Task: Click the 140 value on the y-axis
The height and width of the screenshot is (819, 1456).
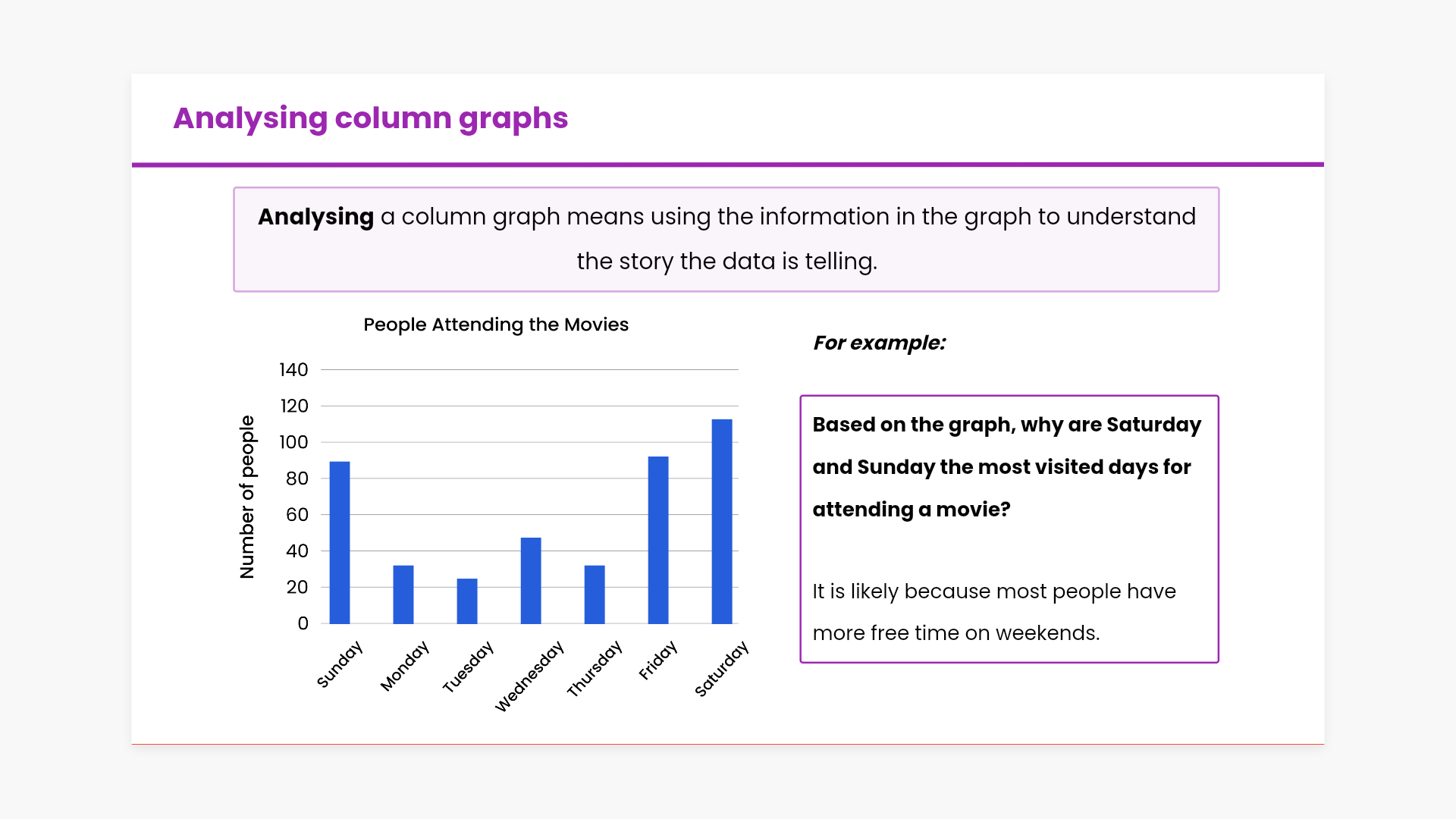Action: 293,370
